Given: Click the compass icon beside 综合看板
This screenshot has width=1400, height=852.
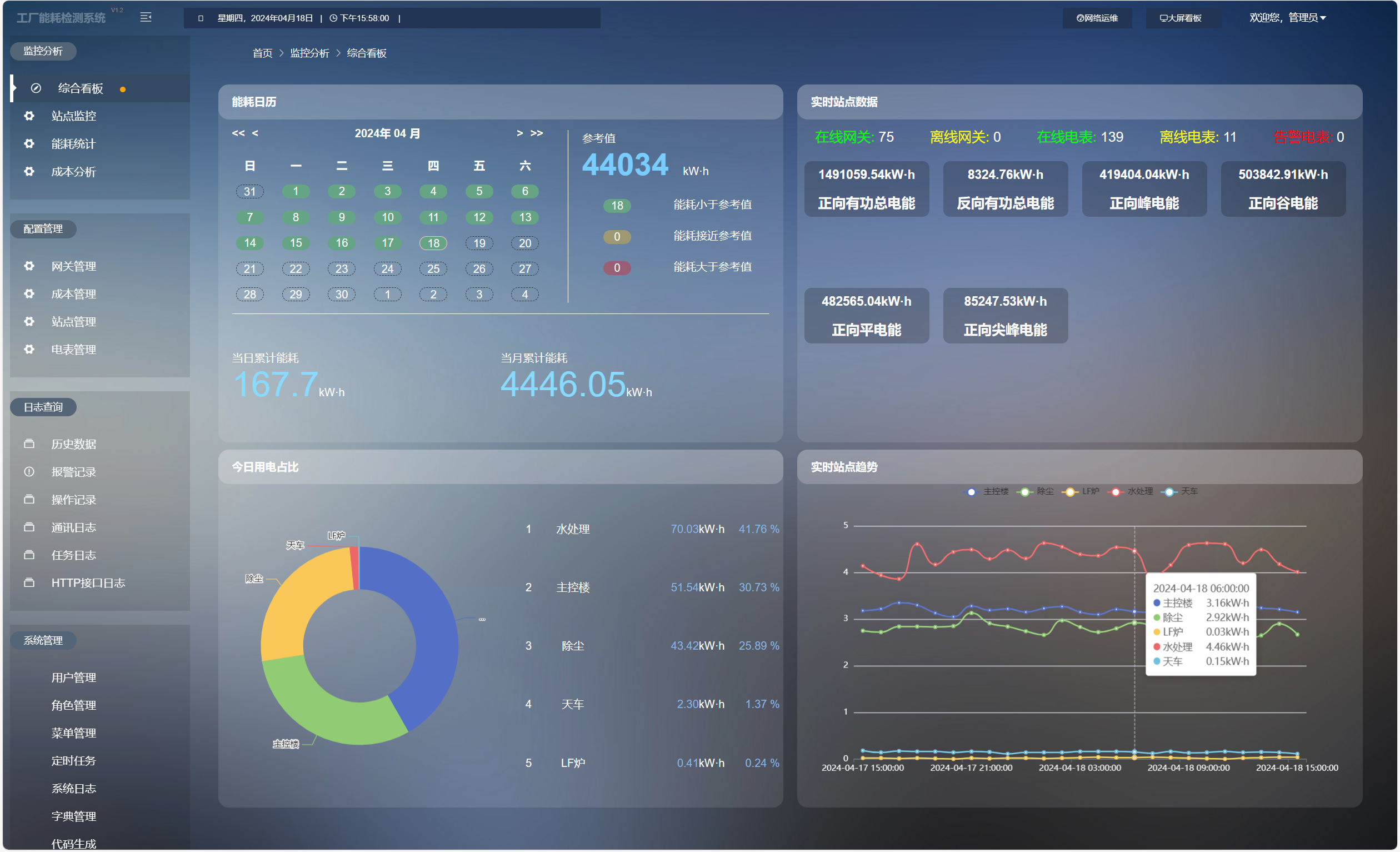Looking at the screenshot, I should pyautogui.click(x=36, y=88).
